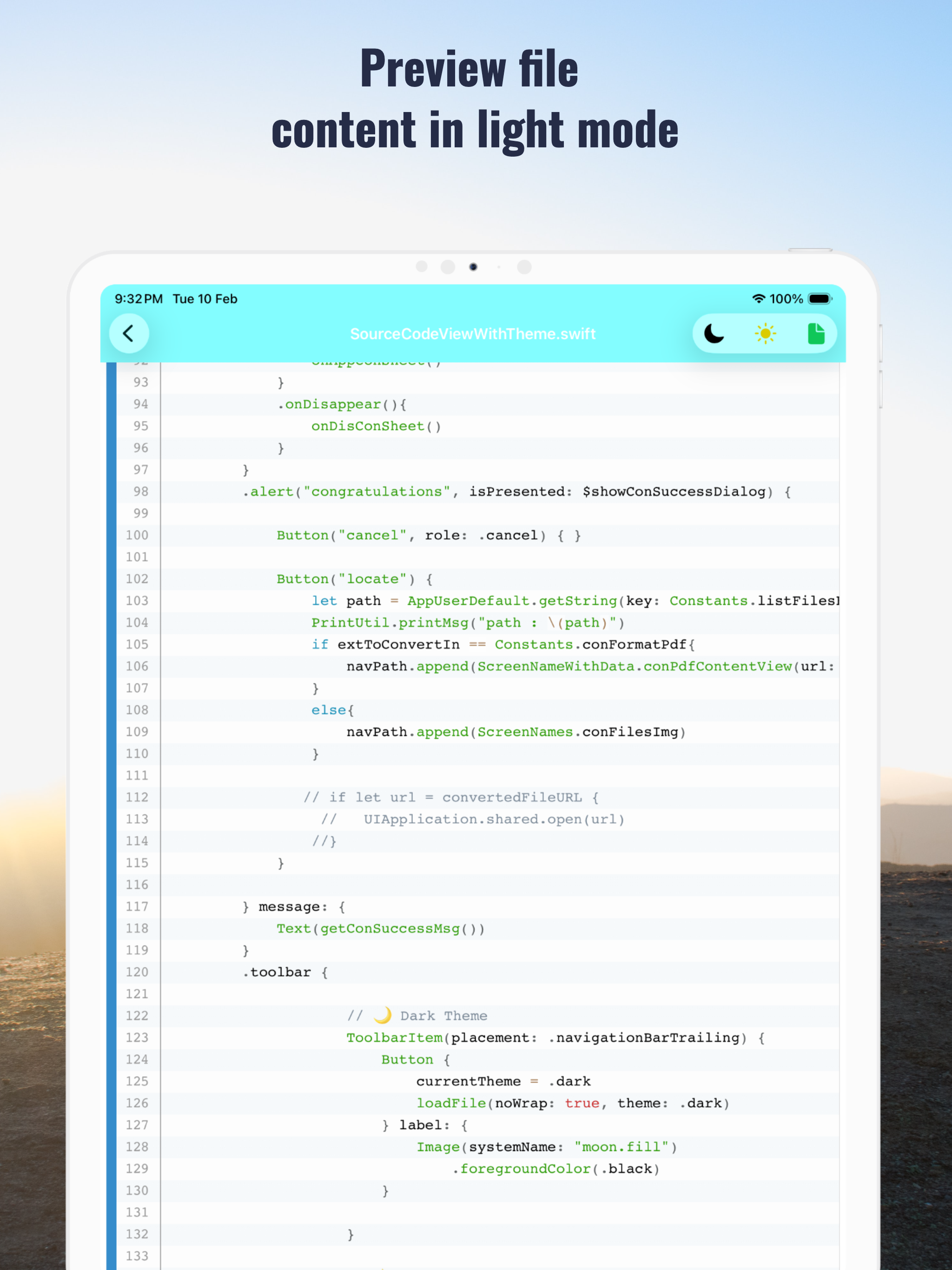Tap the moon emoji in comment
This screenshot has width=952, height=1270.
pos(383,1015)
